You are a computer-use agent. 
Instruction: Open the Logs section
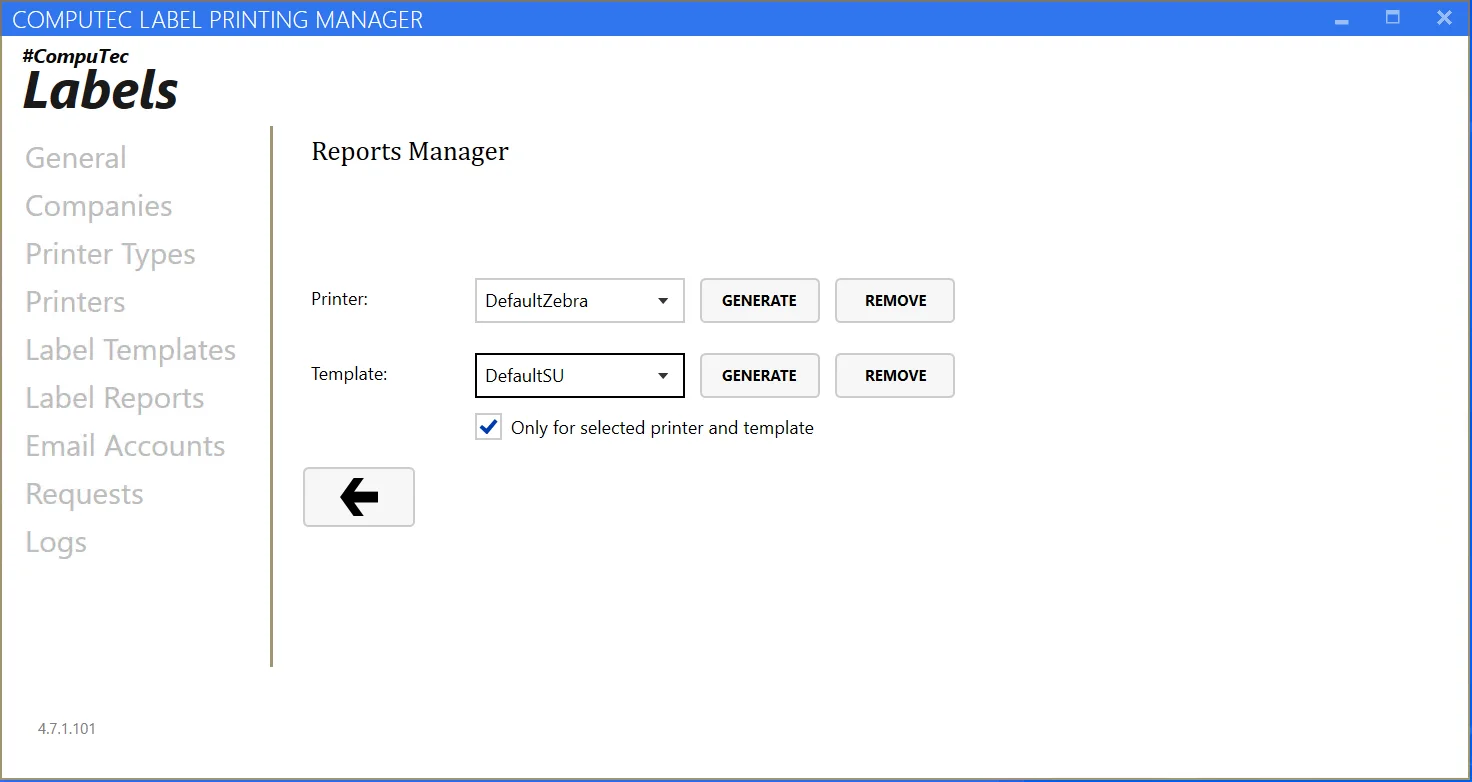pyautogui.click(x=55, y=541)
